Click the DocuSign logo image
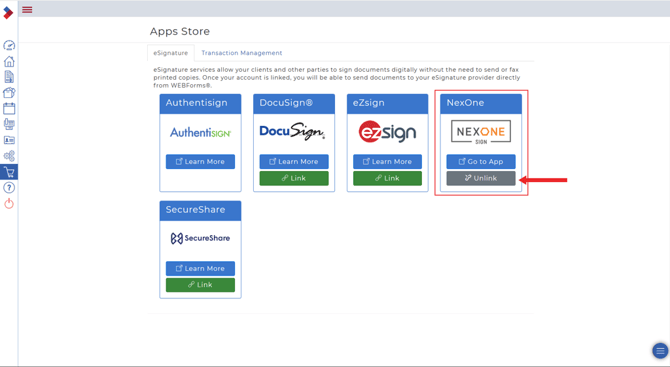Viewport: 670px width, 367px height. 293,132
